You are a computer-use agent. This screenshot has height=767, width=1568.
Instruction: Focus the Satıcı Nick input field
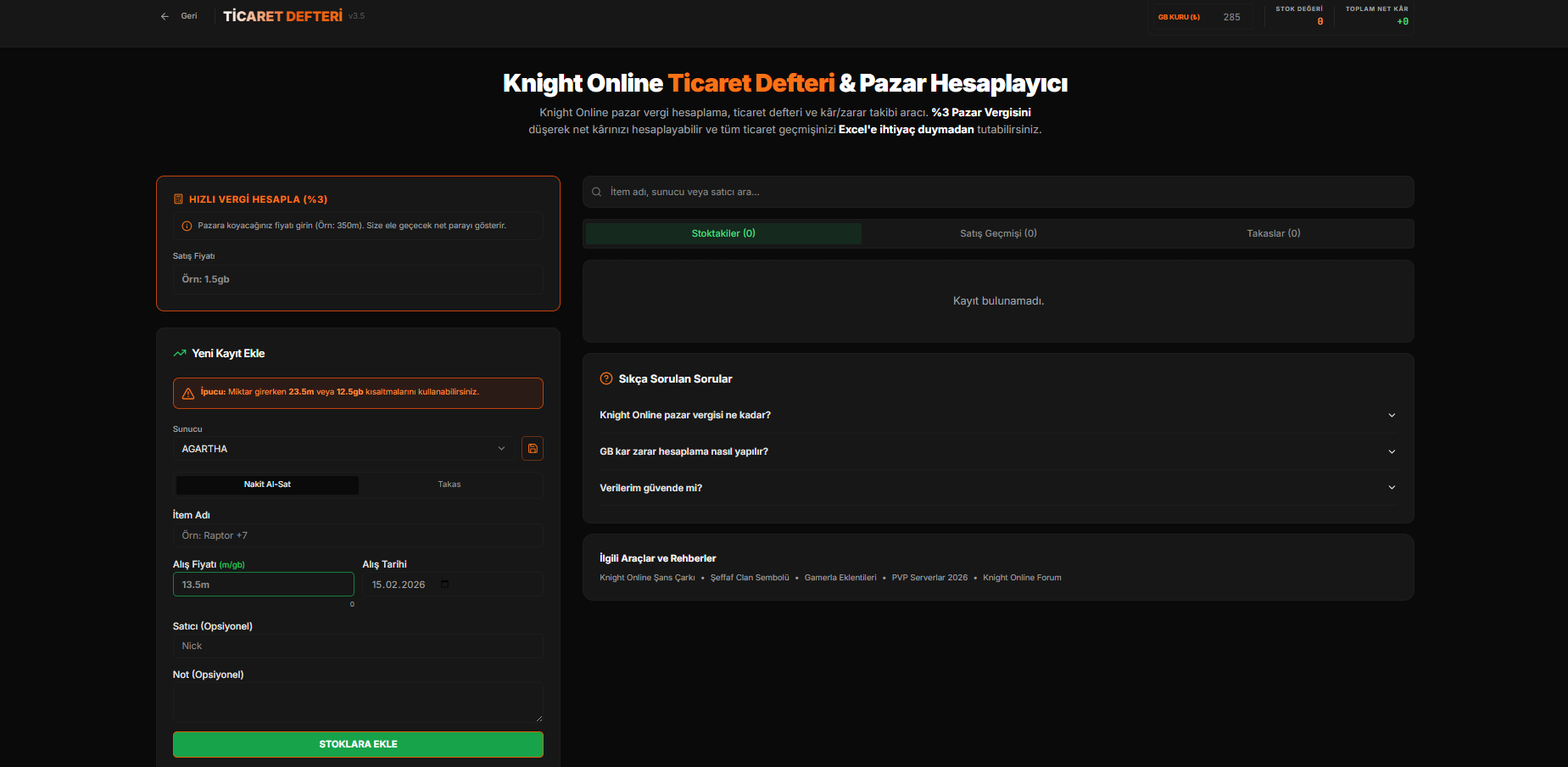point(358,646)
